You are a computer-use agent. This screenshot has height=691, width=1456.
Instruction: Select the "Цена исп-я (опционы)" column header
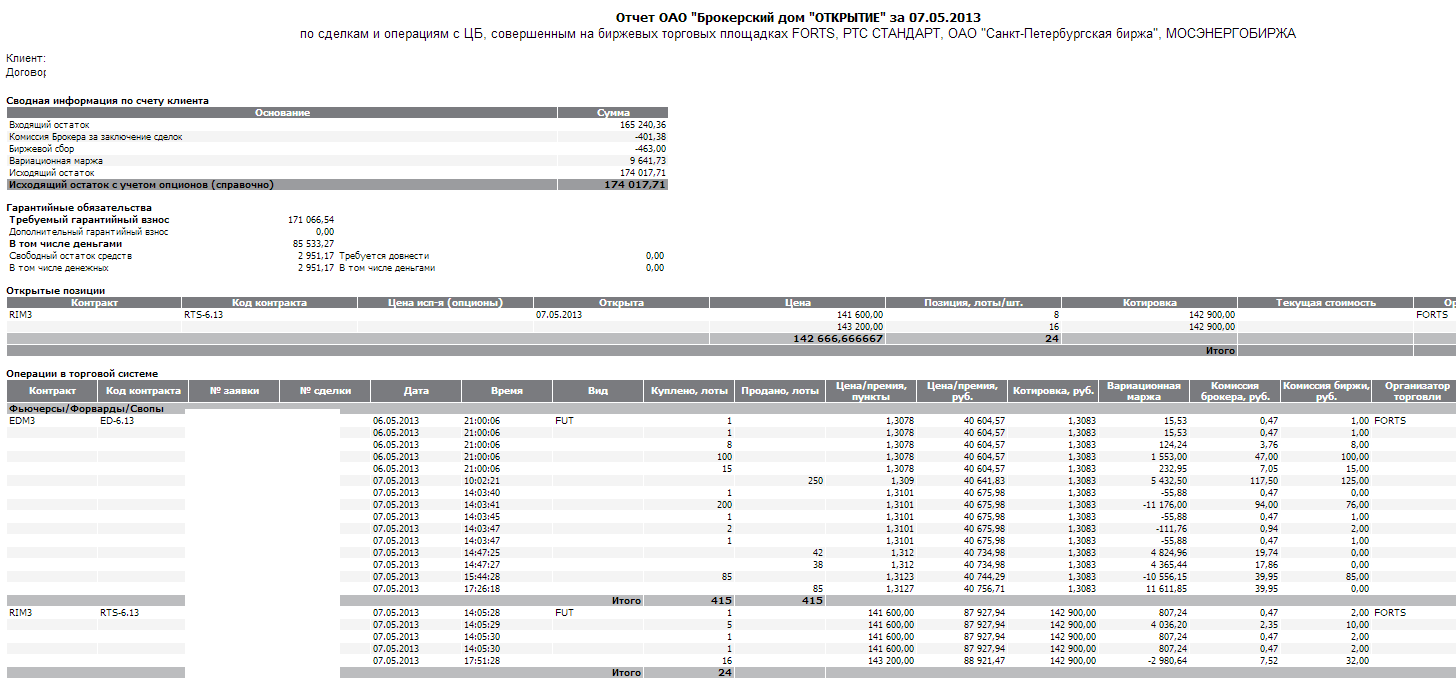tap(445, 303)
